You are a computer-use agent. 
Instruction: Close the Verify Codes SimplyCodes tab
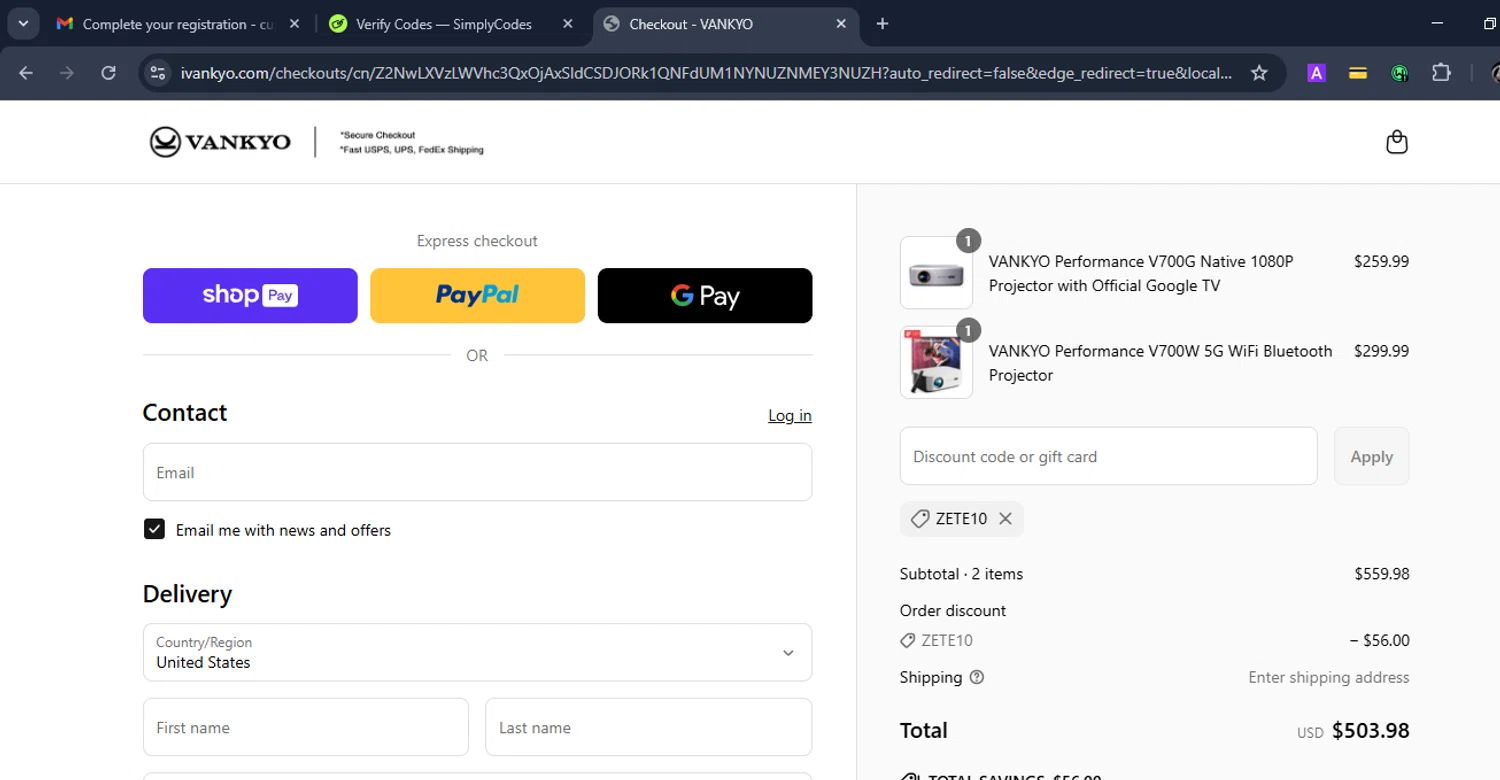(x=568, y=24)
